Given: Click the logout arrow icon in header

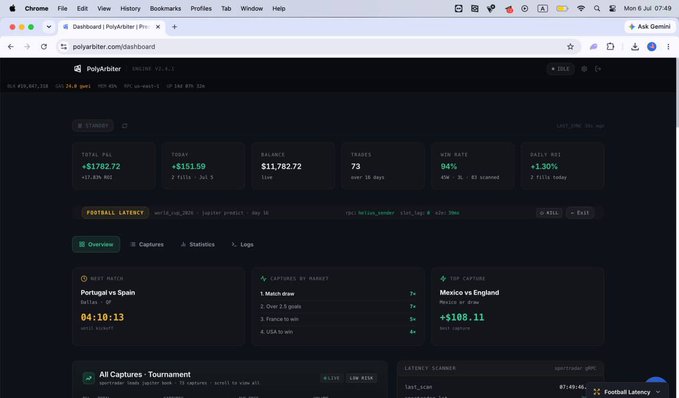Looking at the screenshot, I should [x=598, y=69].
